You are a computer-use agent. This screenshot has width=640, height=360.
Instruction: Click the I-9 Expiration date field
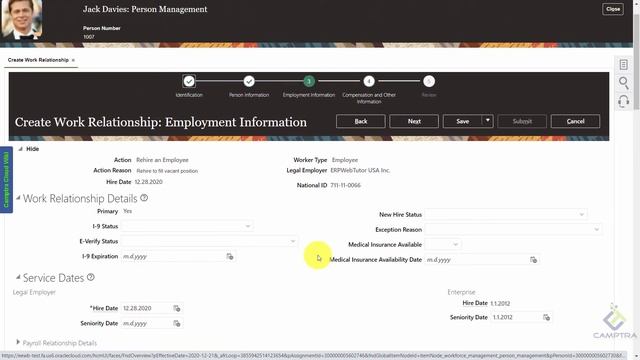(173, 256)
